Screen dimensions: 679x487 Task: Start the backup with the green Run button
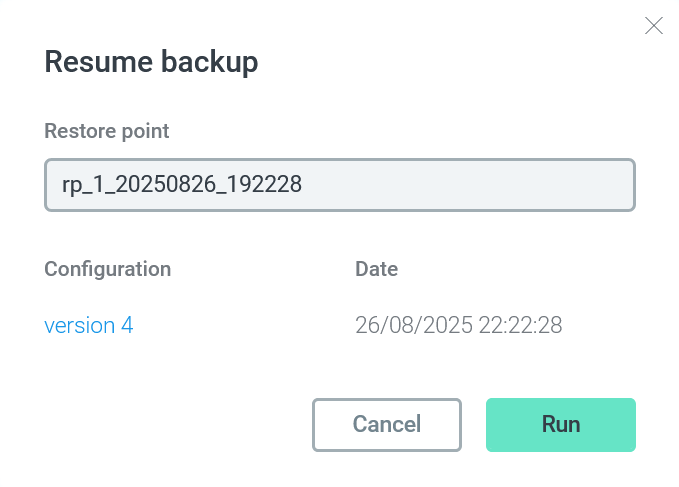(560, 424)
